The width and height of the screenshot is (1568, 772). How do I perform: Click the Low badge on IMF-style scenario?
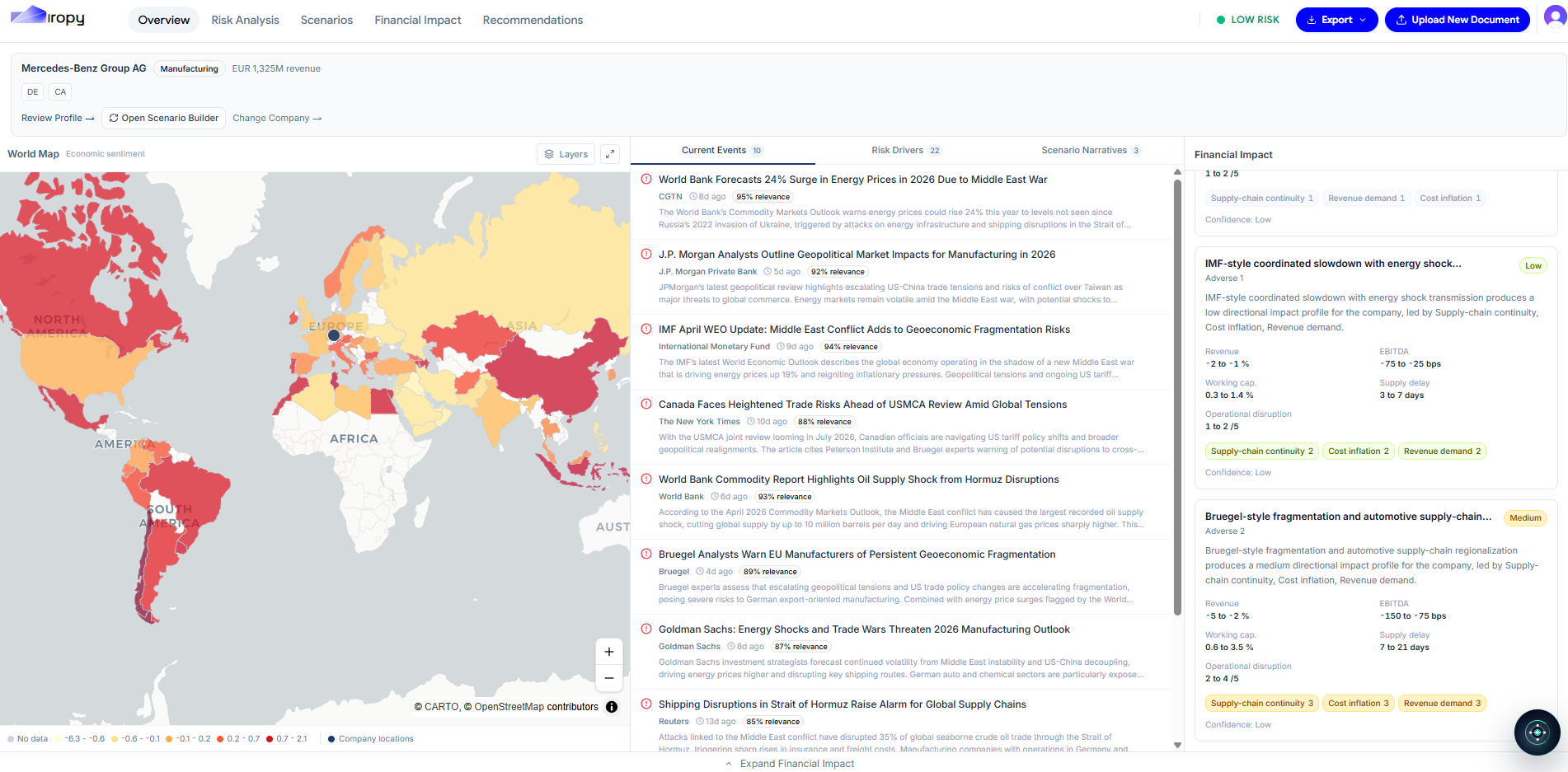click(x=1533, y=265)
